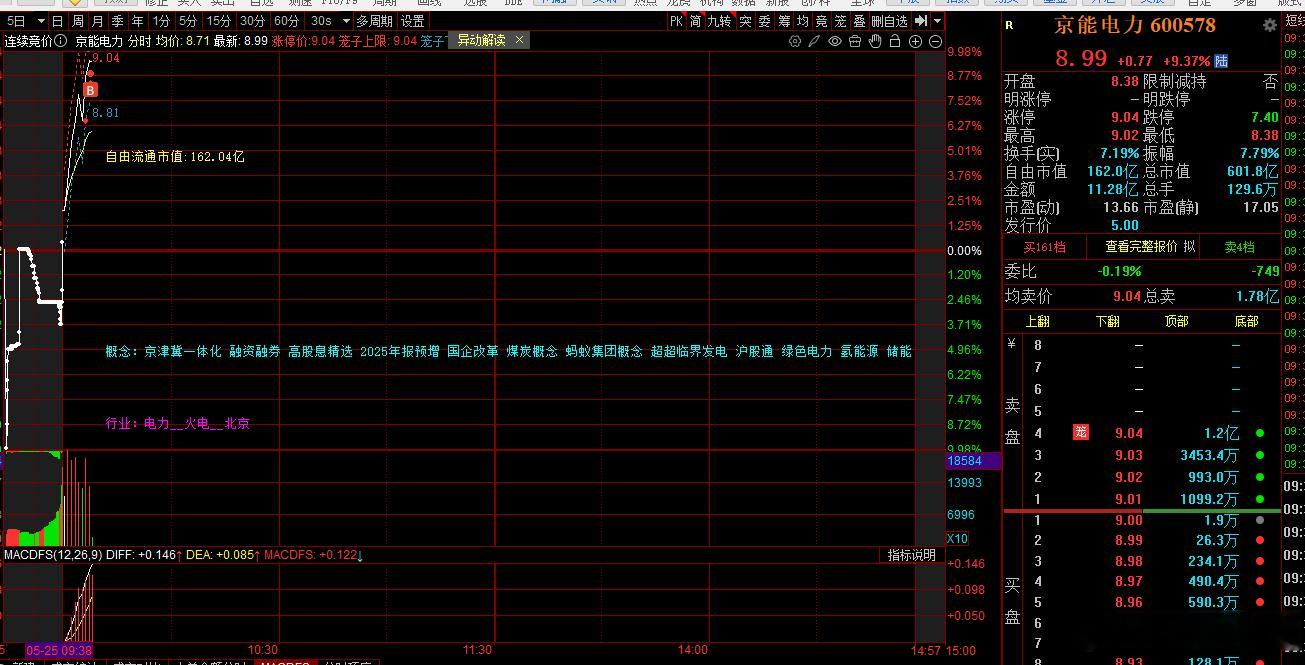
Task: Select the 60分 period
Action: point(286,21)
